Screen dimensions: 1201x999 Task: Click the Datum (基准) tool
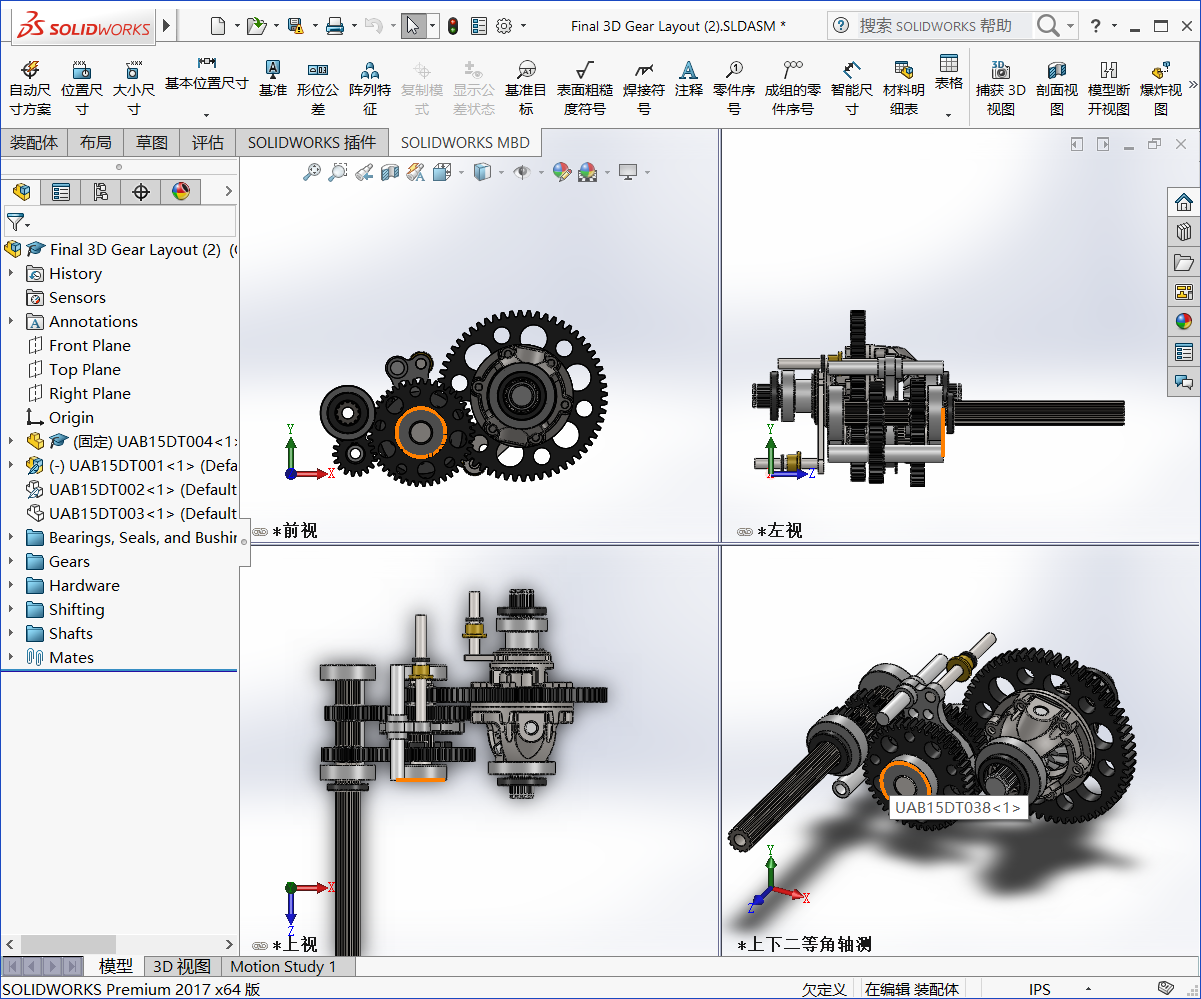click(272, 79)
